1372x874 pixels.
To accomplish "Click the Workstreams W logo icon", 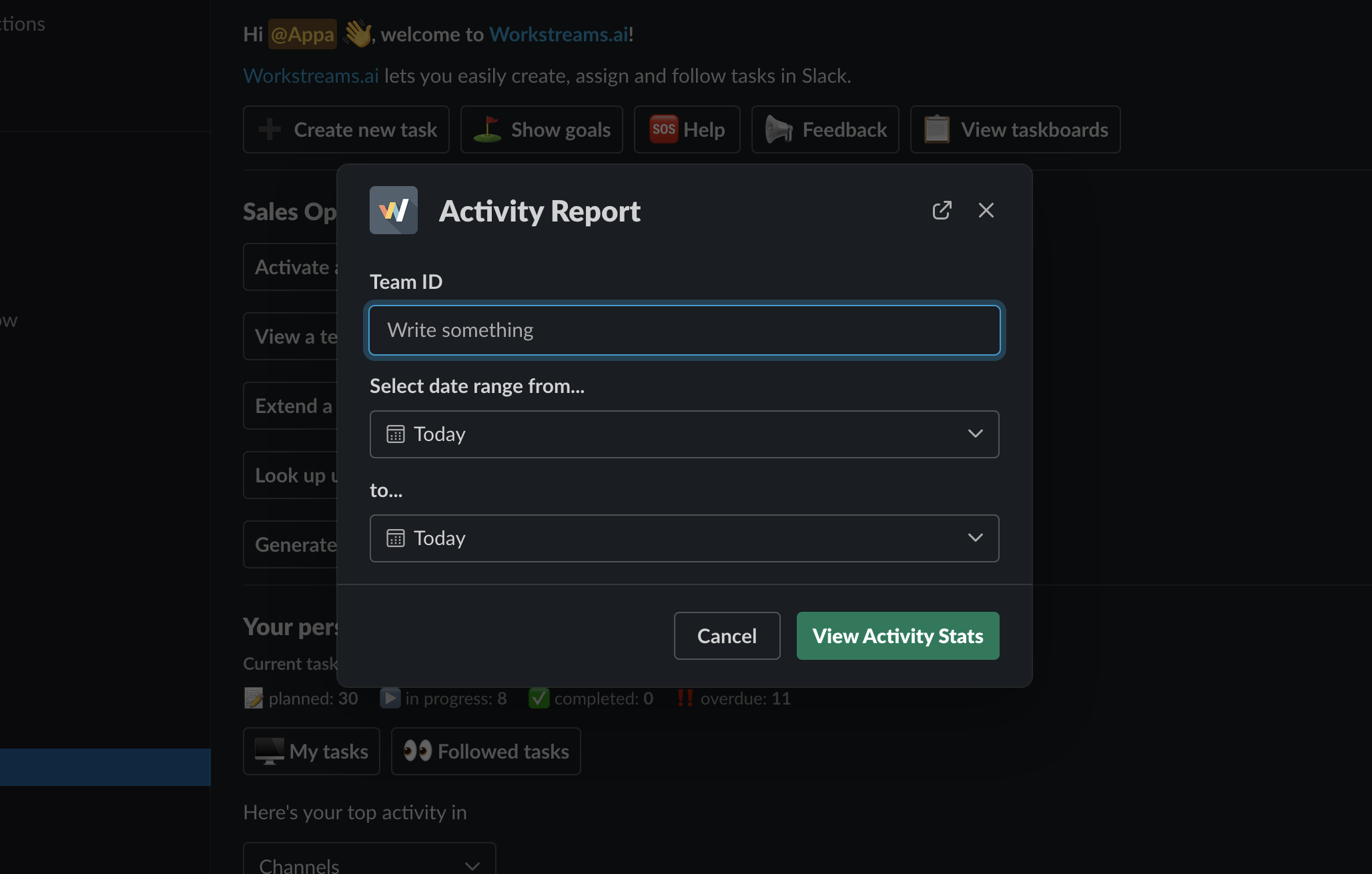I will [394, 210].
